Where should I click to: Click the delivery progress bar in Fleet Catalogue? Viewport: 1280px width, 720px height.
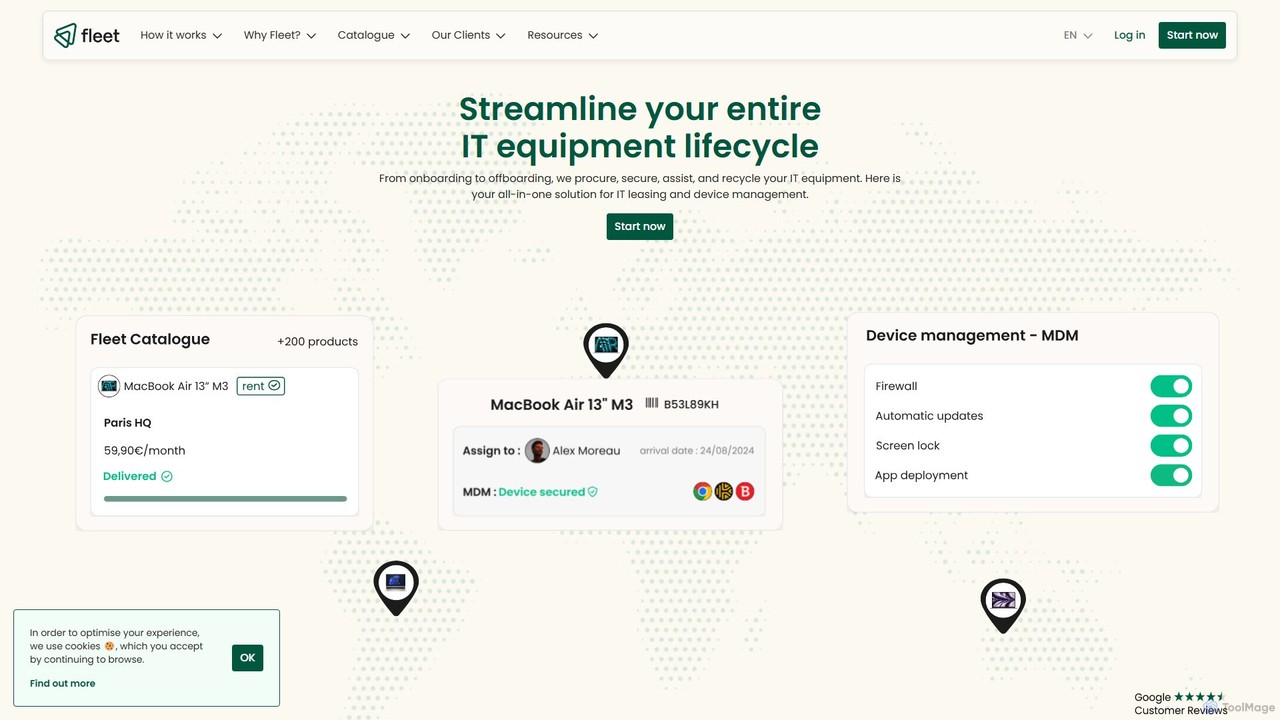coord(225,498)
